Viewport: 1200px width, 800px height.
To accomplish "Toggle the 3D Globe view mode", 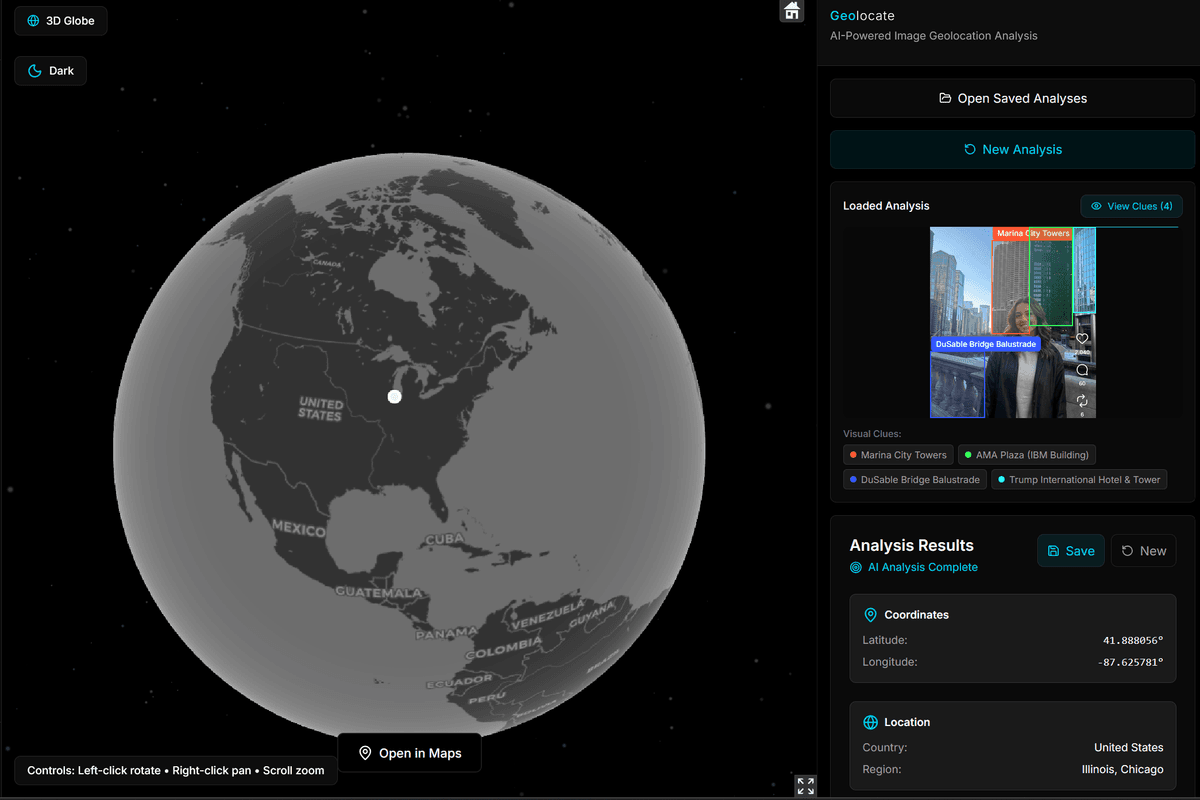I will 61,21.
